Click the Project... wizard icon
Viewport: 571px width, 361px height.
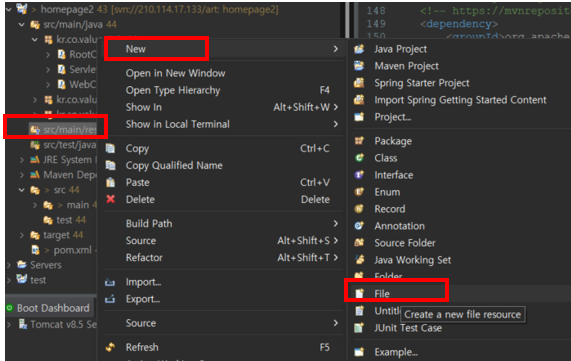point(359,117)
